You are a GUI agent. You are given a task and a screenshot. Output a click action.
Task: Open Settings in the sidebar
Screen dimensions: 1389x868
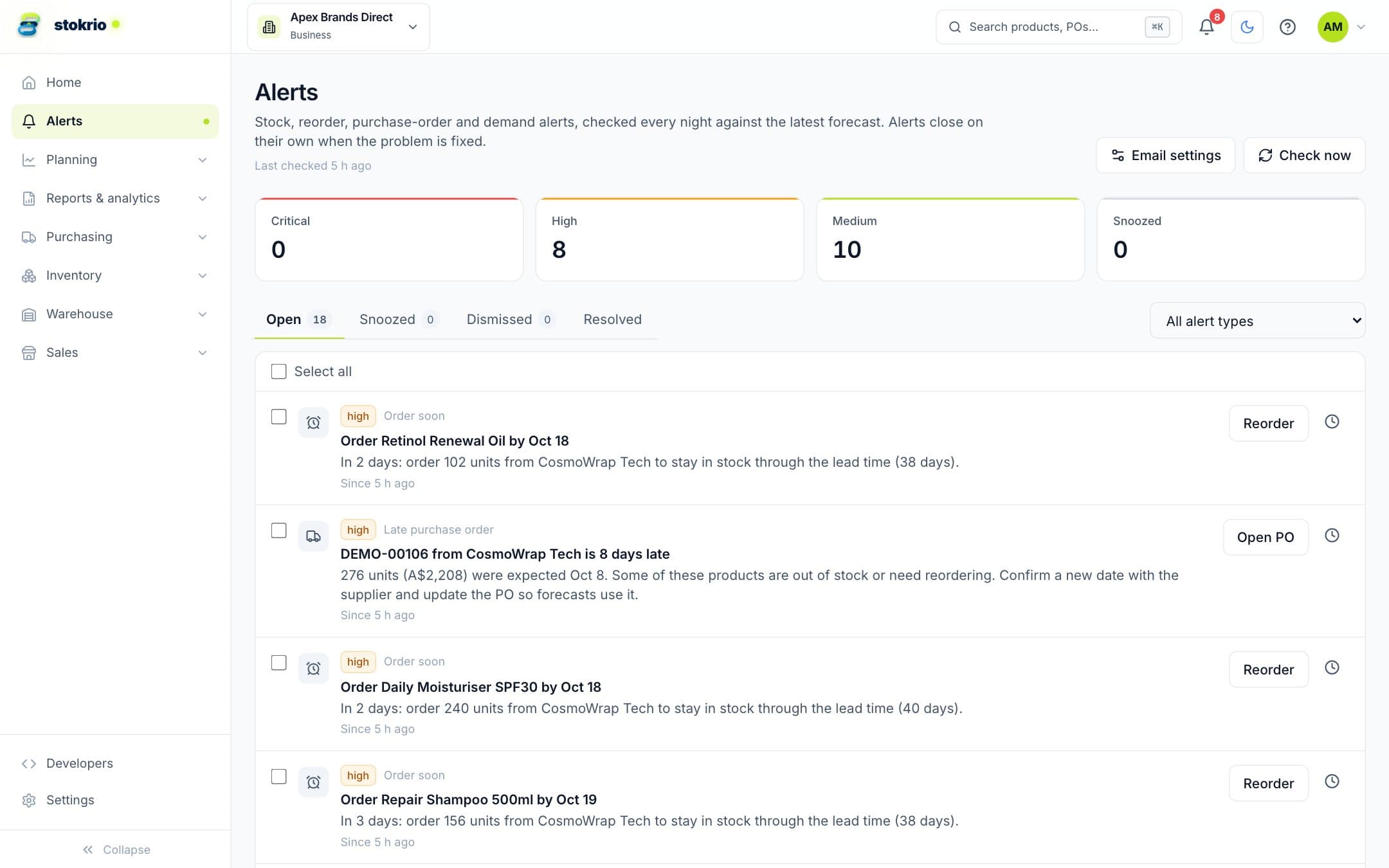(x=115, y=800)
